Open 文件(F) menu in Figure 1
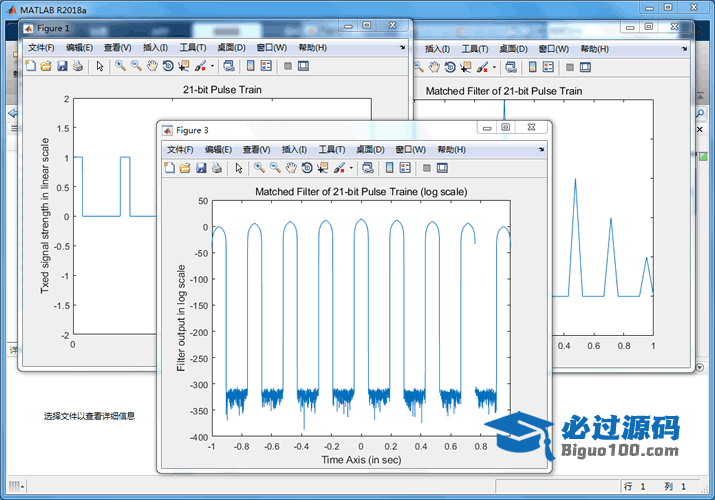Screen dimensions: 715x500 click(x=41, y=47)
